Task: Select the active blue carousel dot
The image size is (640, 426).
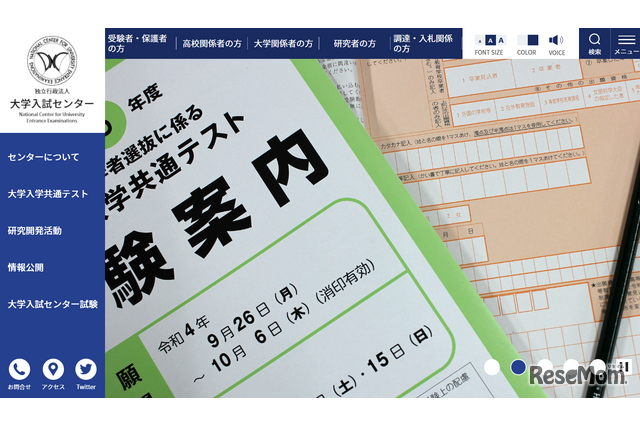Action: click(x=518, y=367)
